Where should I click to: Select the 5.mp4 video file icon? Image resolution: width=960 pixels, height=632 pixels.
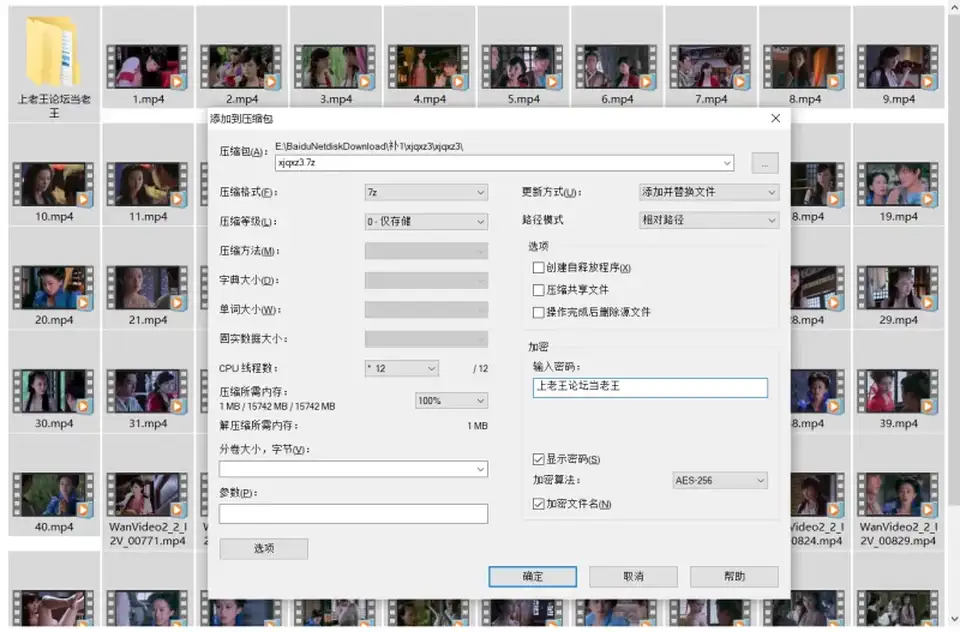(523, 67)
